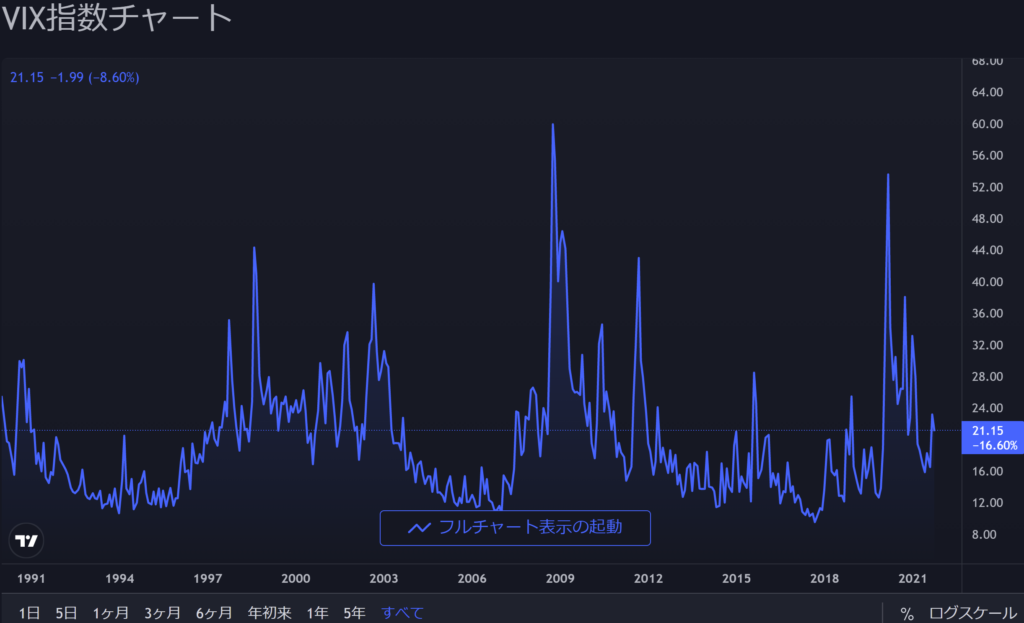The height and width of the screenshot is (623, 1024).
Task: Select the すべて all-time range
Action: pos(403,613)
